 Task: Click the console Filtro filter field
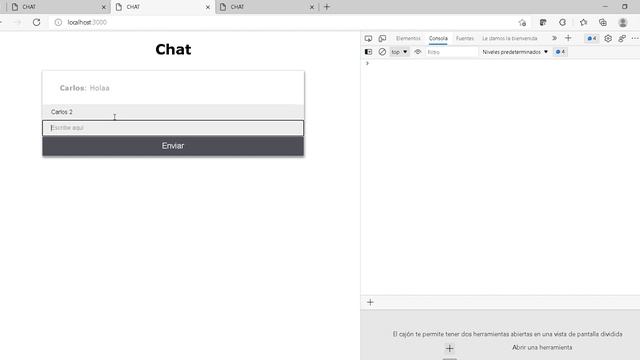(x=451, y=52)
